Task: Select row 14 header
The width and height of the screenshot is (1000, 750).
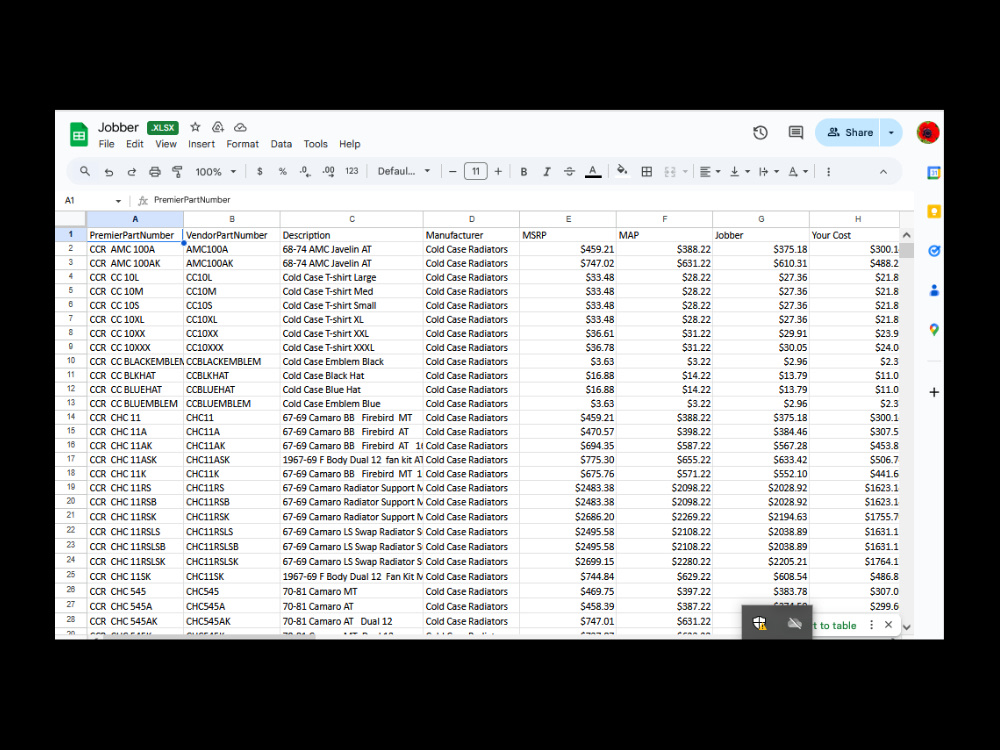Action: tap(71, 417)
